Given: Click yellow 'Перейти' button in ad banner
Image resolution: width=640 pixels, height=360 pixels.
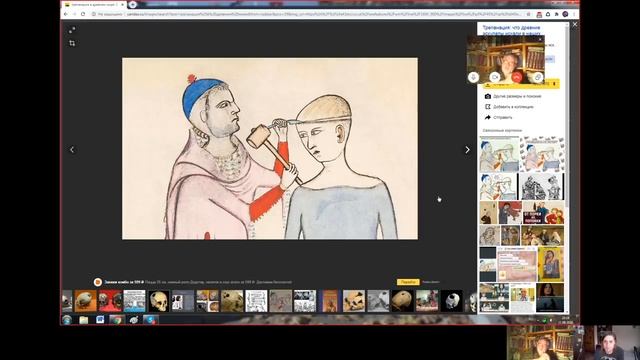Looking at the screenshot, I should (408, 282).
